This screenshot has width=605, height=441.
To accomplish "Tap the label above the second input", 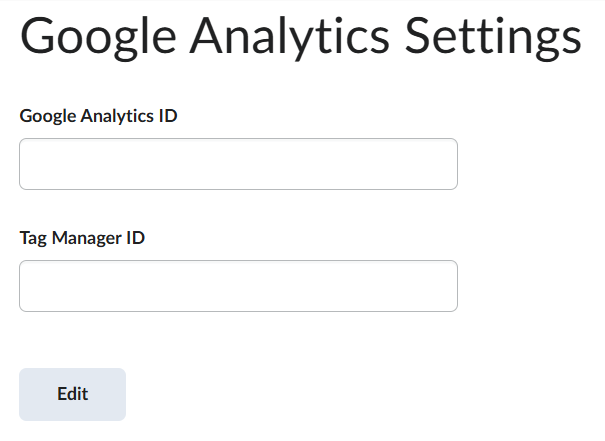I will pyautogui.click(x=82, y=238).
